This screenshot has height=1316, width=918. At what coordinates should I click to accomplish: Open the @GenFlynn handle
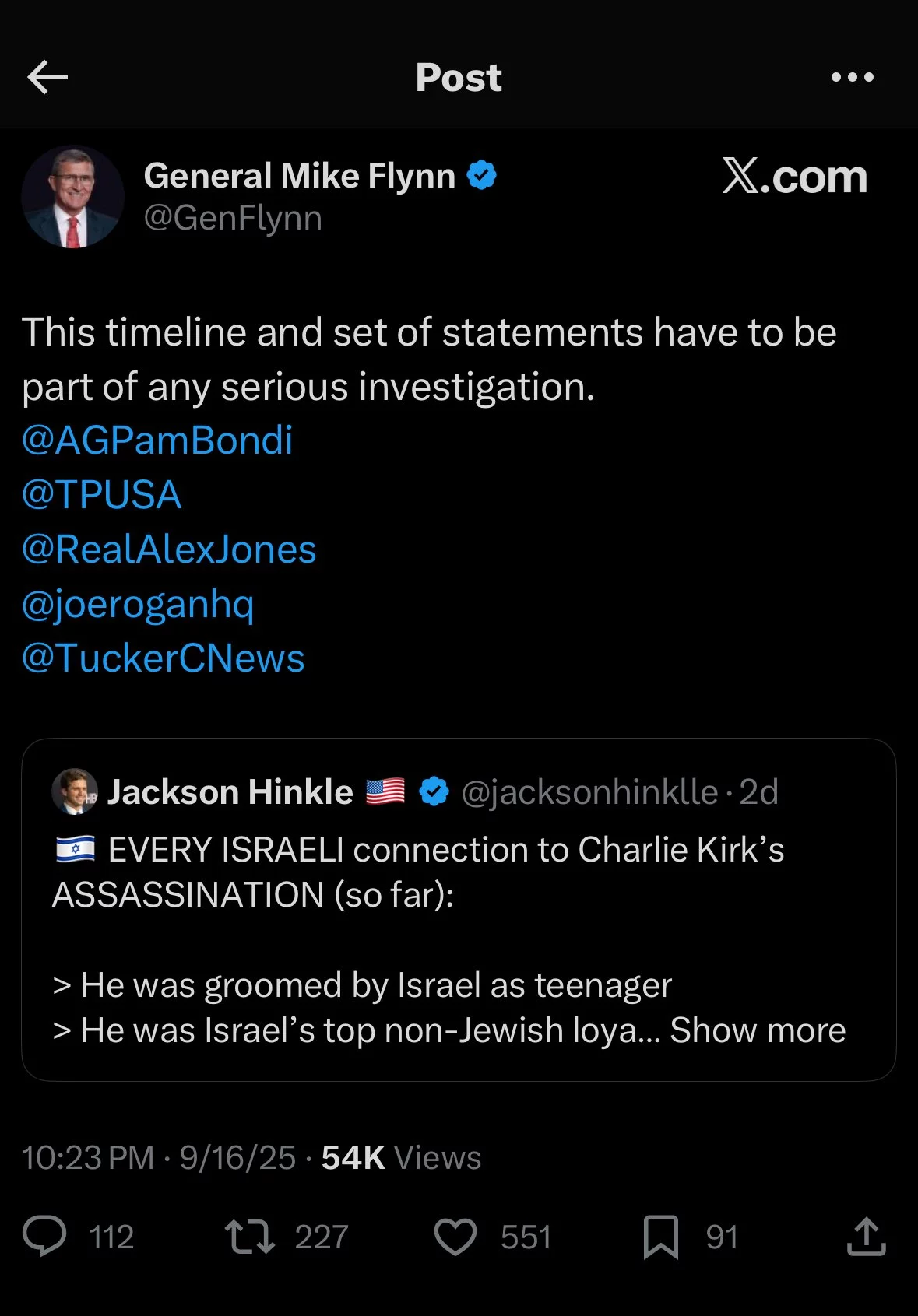point(233,218)
